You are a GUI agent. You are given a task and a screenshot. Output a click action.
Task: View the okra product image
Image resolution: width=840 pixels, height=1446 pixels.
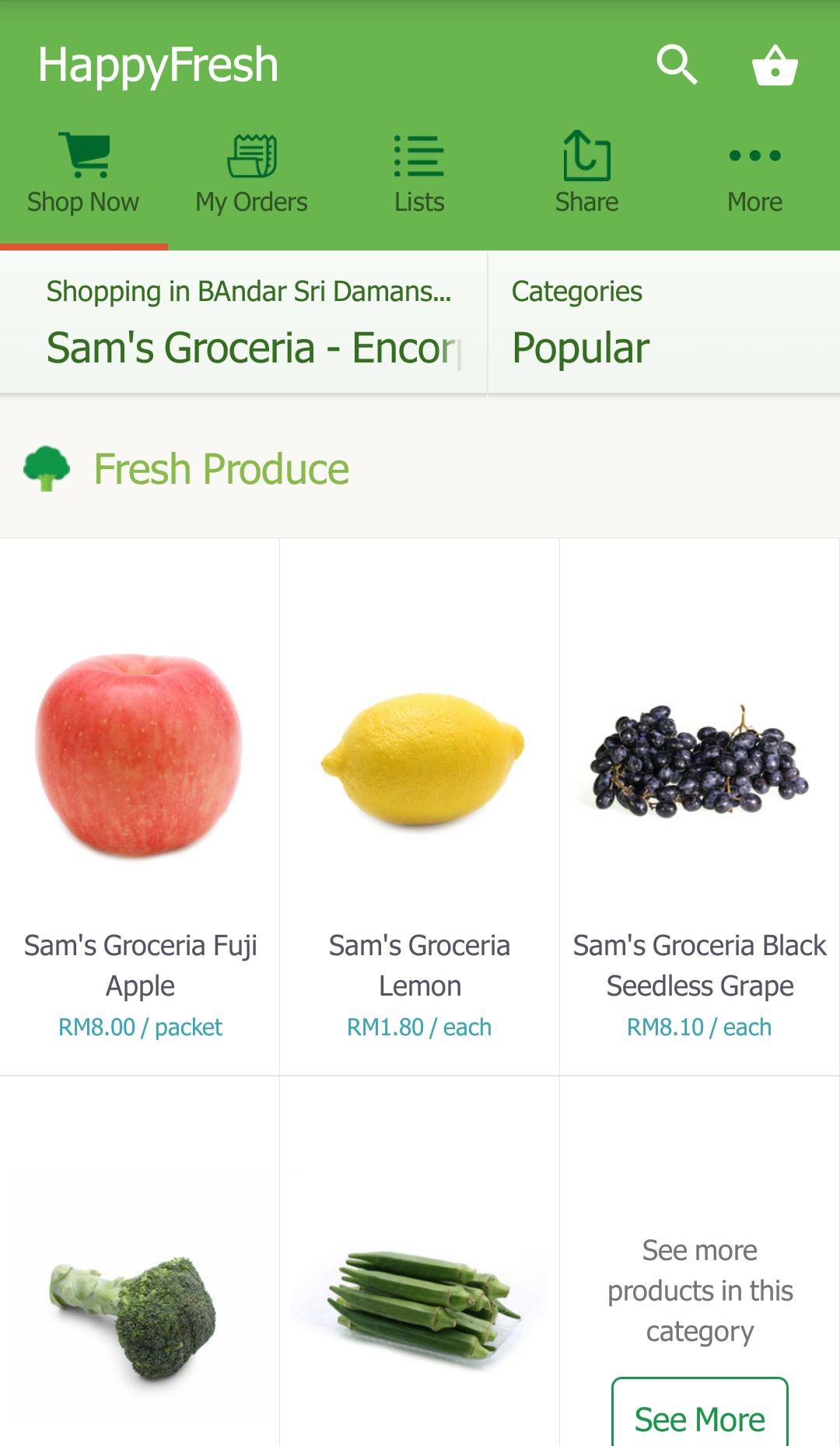click(420, 1303)
